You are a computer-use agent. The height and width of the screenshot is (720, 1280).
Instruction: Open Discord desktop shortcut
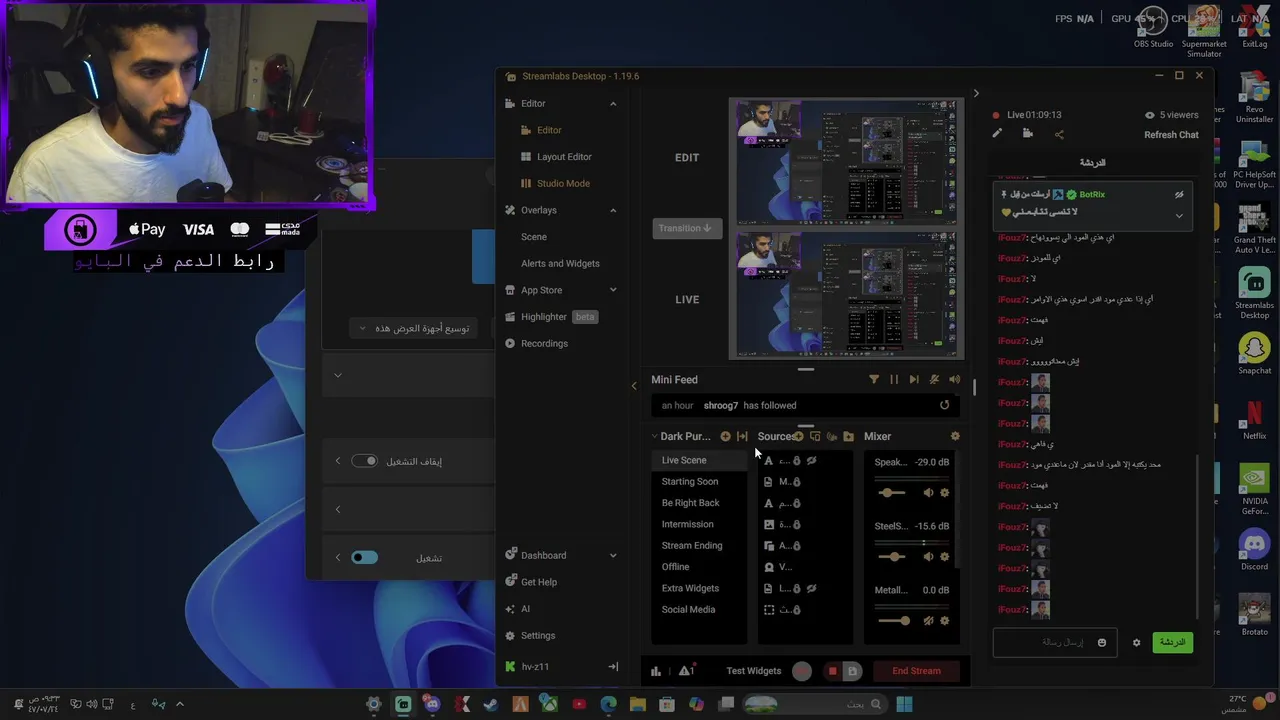(x=1254, y=551)
